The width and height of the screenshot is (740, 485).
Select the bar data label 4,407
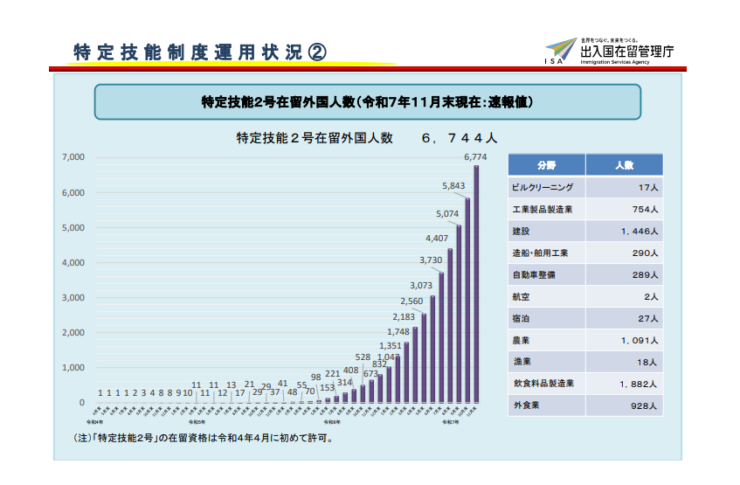(436, 238)
